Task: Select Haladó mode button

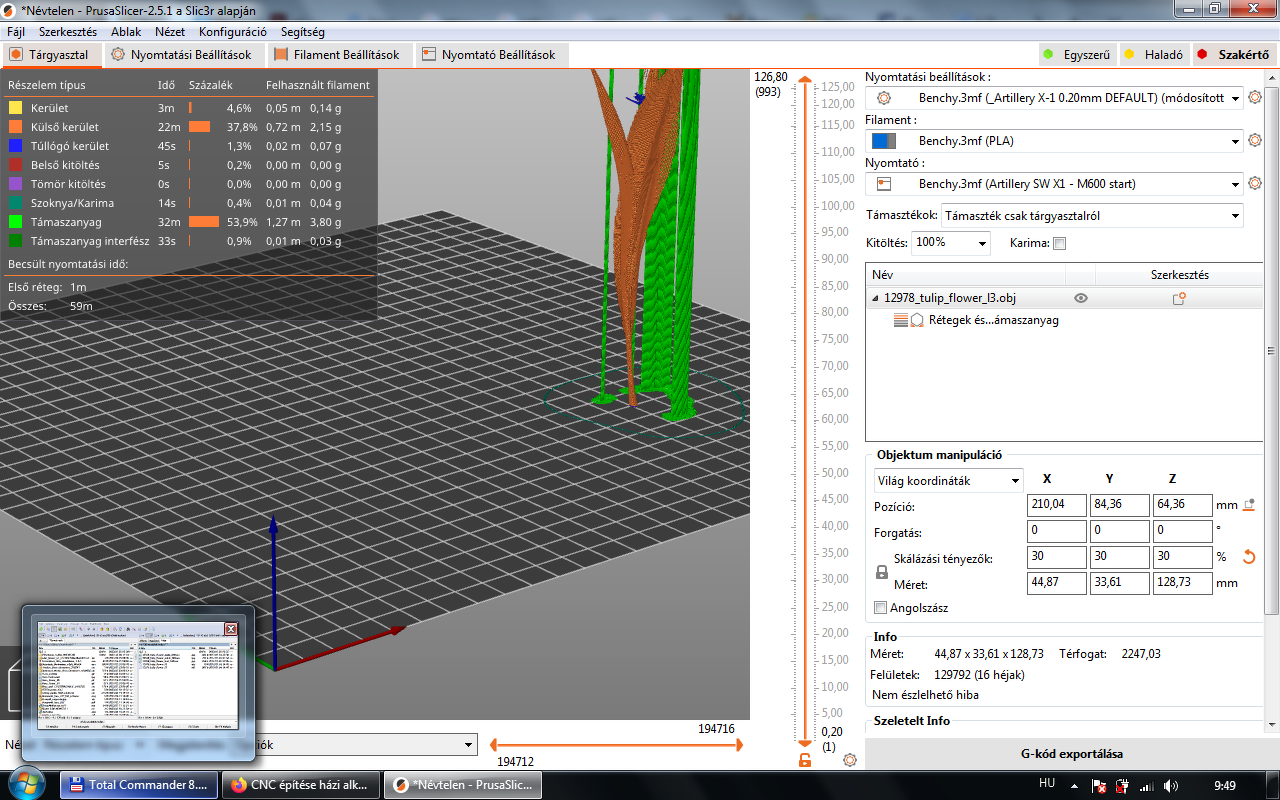Action: [x=1152, y=55]
